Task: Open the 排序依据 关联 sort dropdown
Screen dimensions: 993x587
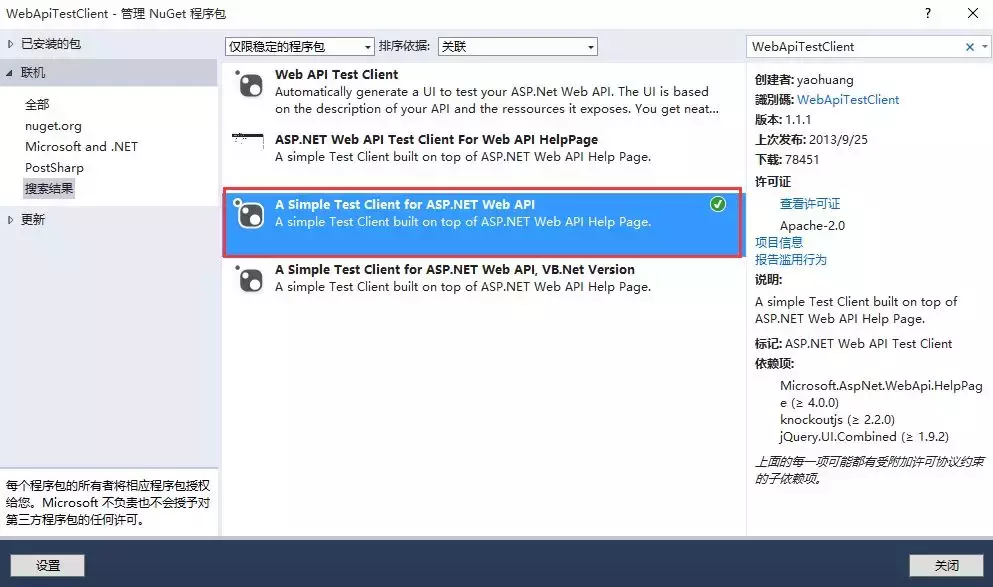Action: coord(517,47)
